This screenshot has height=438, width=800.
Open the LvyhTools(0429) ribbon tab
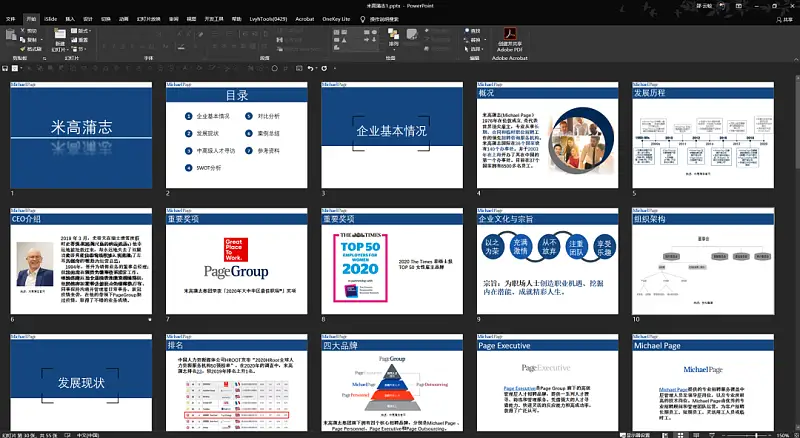tap(268, 19)
